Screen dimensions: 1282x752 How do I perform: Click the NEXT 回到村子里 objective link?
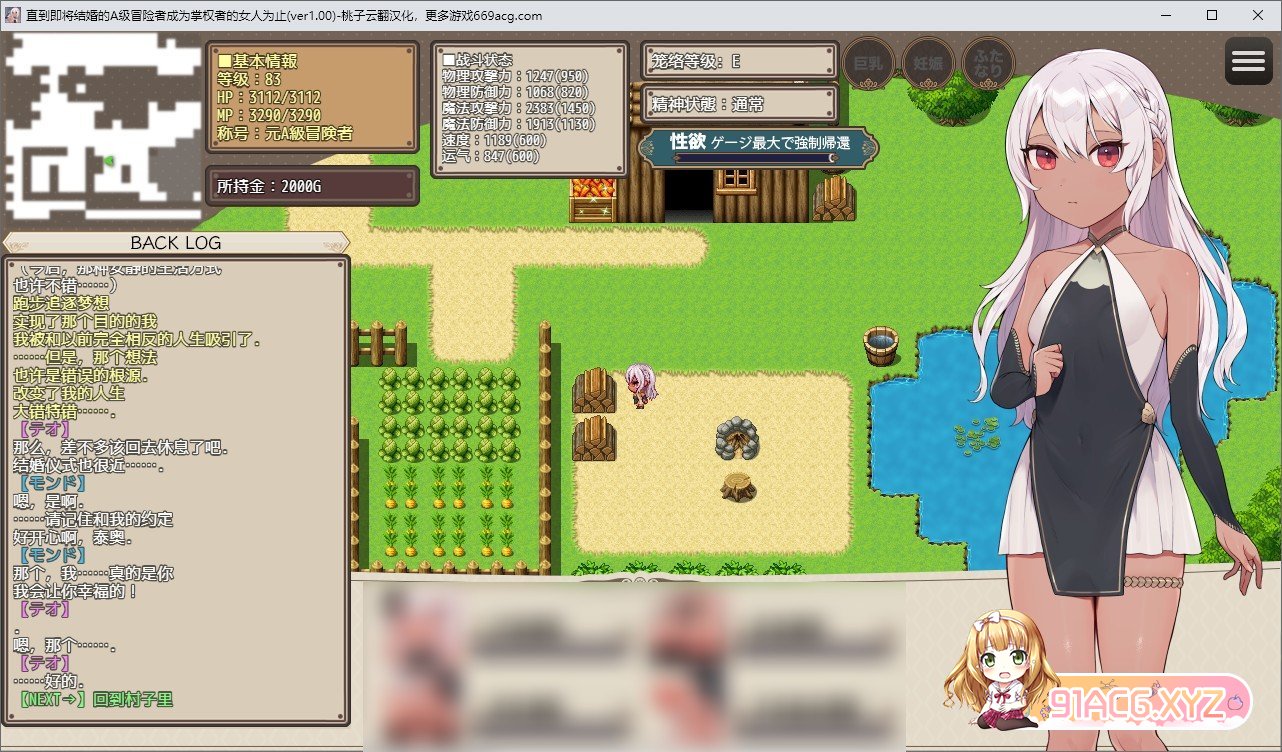coord(96,700)
